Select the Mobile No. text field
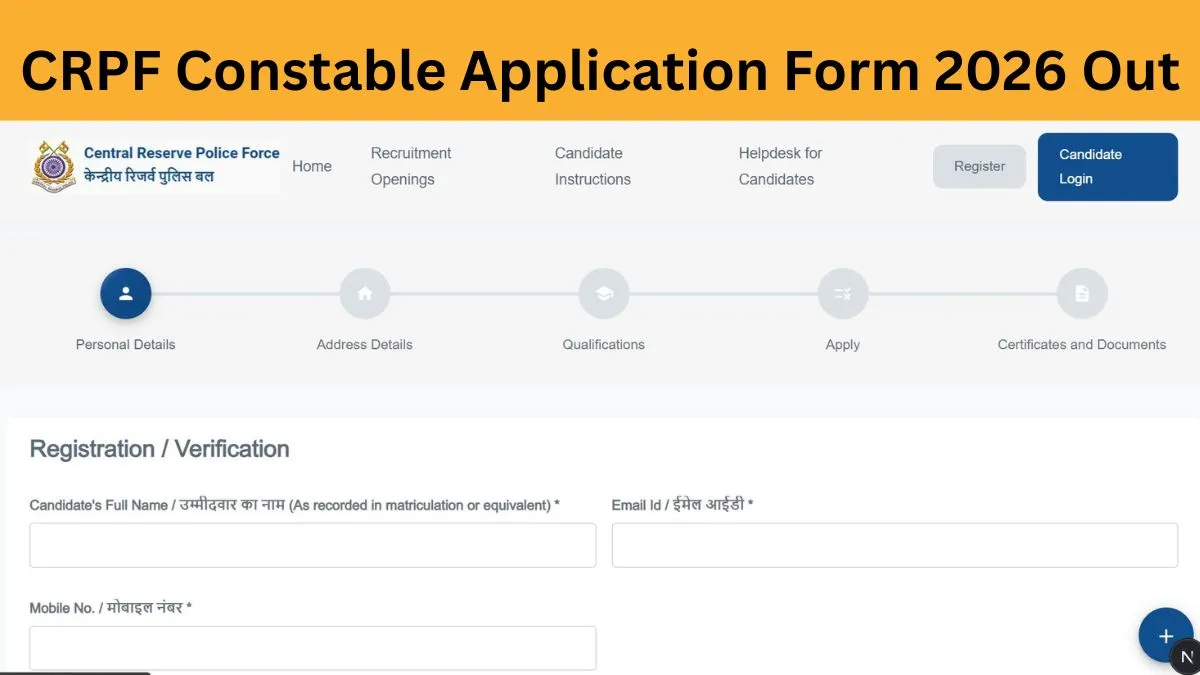 [313, 648]
